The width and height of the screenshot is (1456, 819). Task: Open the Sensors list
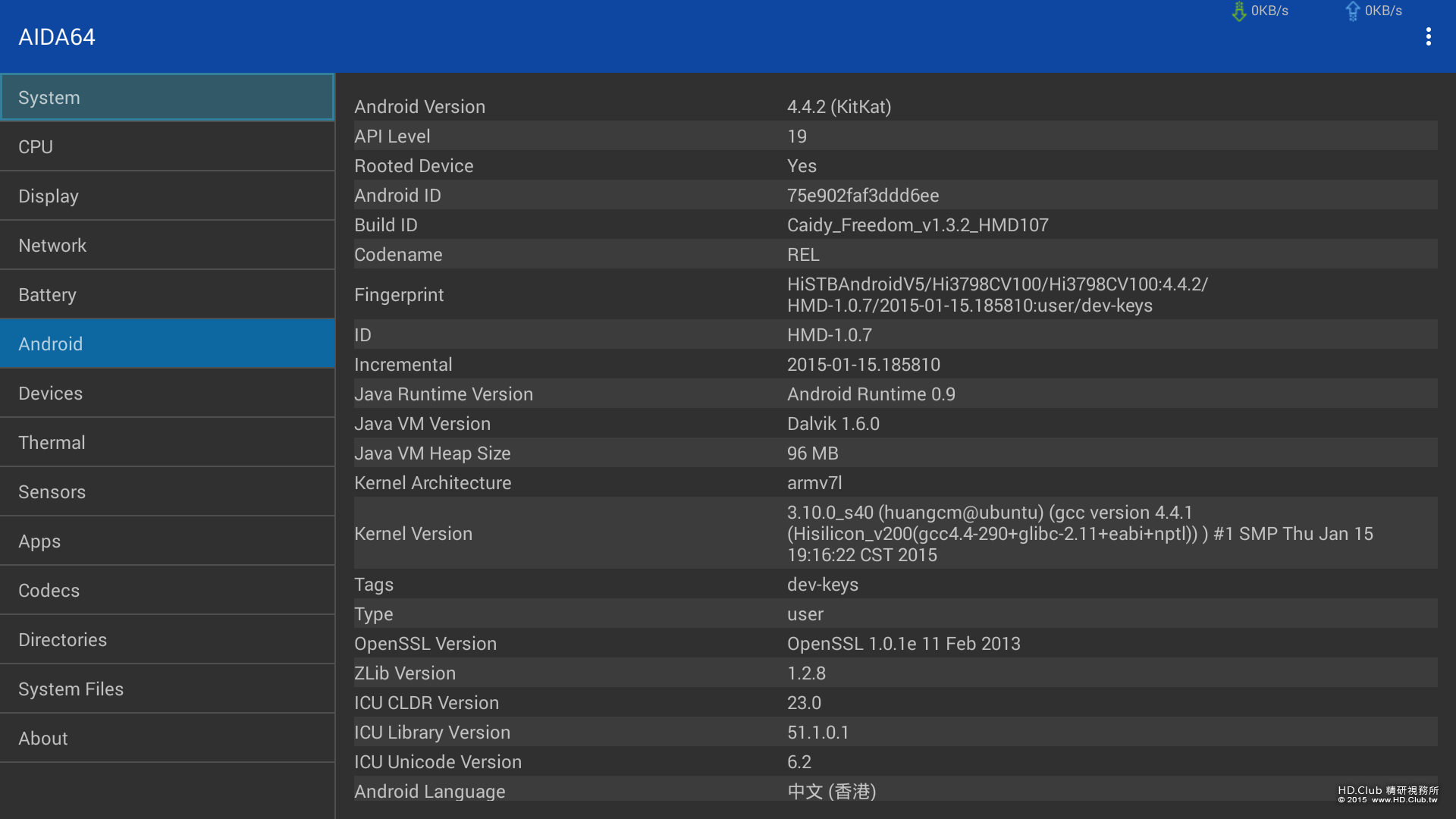pos(167,491)
